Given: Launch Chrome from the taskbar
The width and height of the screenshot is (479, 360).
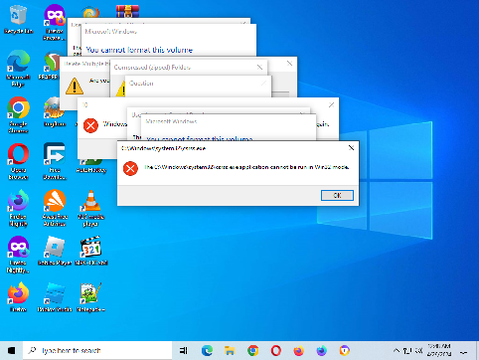Looking at the screenshot, I should coord(253,350).
